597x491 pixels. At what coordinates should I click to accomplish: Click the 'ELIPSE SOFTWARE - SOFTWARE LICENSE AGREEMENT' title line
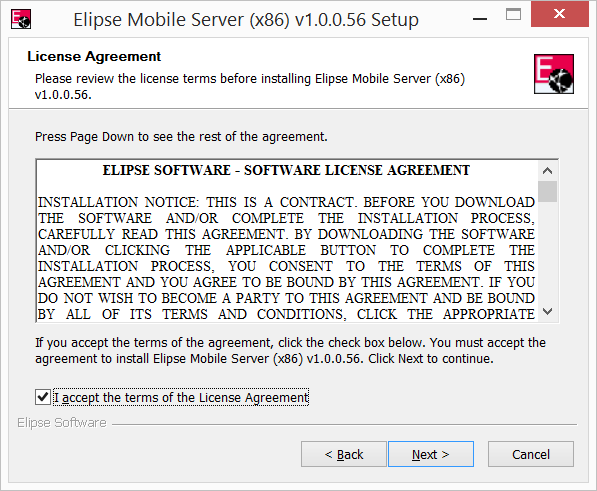286,170
